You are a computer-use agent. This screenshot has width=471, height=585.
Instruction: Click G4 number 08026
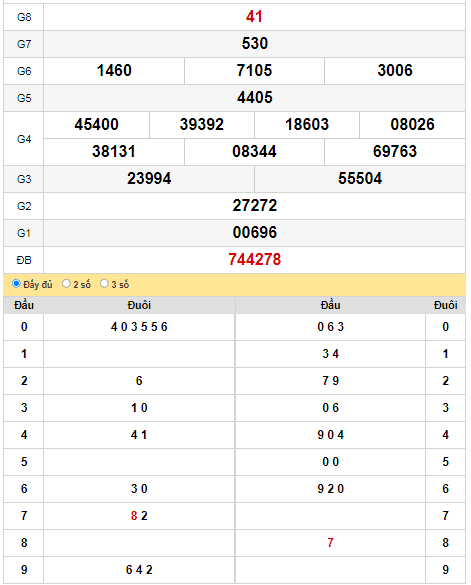(412, 125)
